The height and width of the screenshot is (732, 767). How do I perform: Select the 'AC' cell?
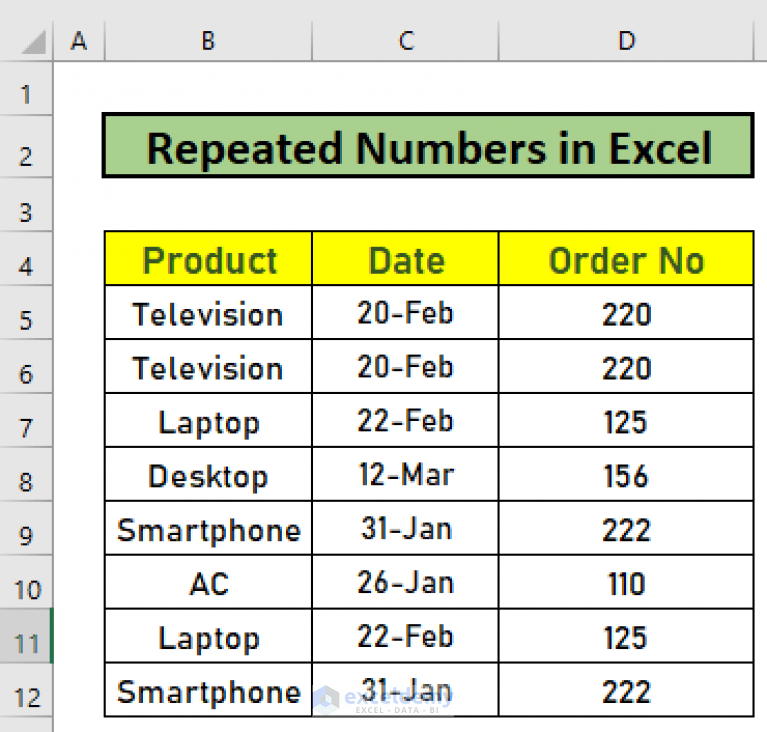(208, 582)
